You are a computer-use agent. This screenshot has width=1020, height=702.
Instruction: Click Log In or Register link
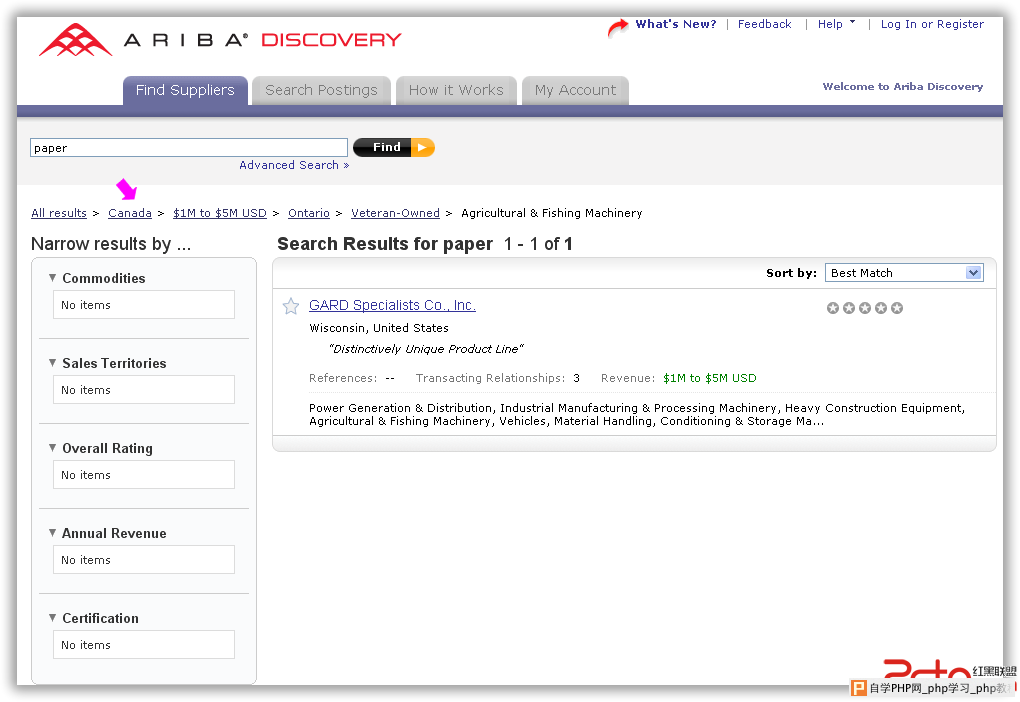(932, 24)
